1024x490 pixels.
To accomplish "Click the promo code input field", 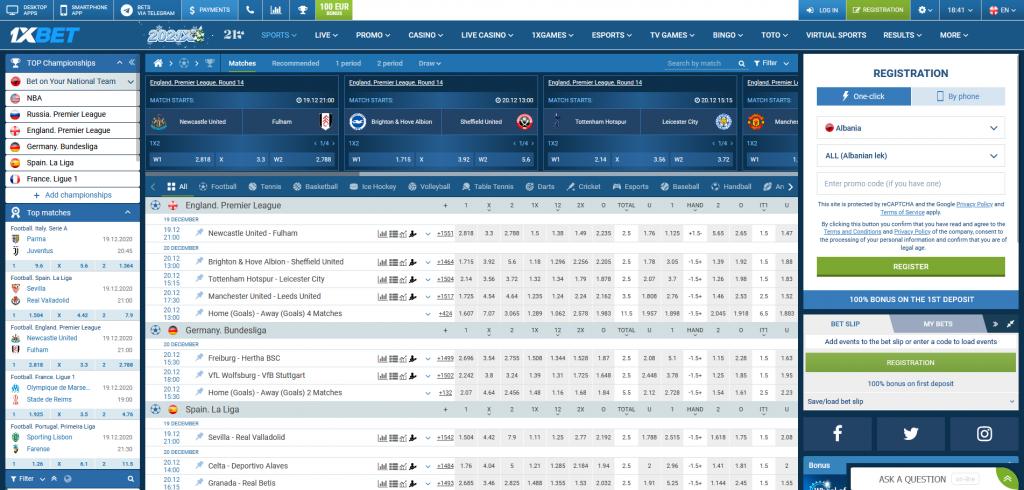I will point(910,184).
